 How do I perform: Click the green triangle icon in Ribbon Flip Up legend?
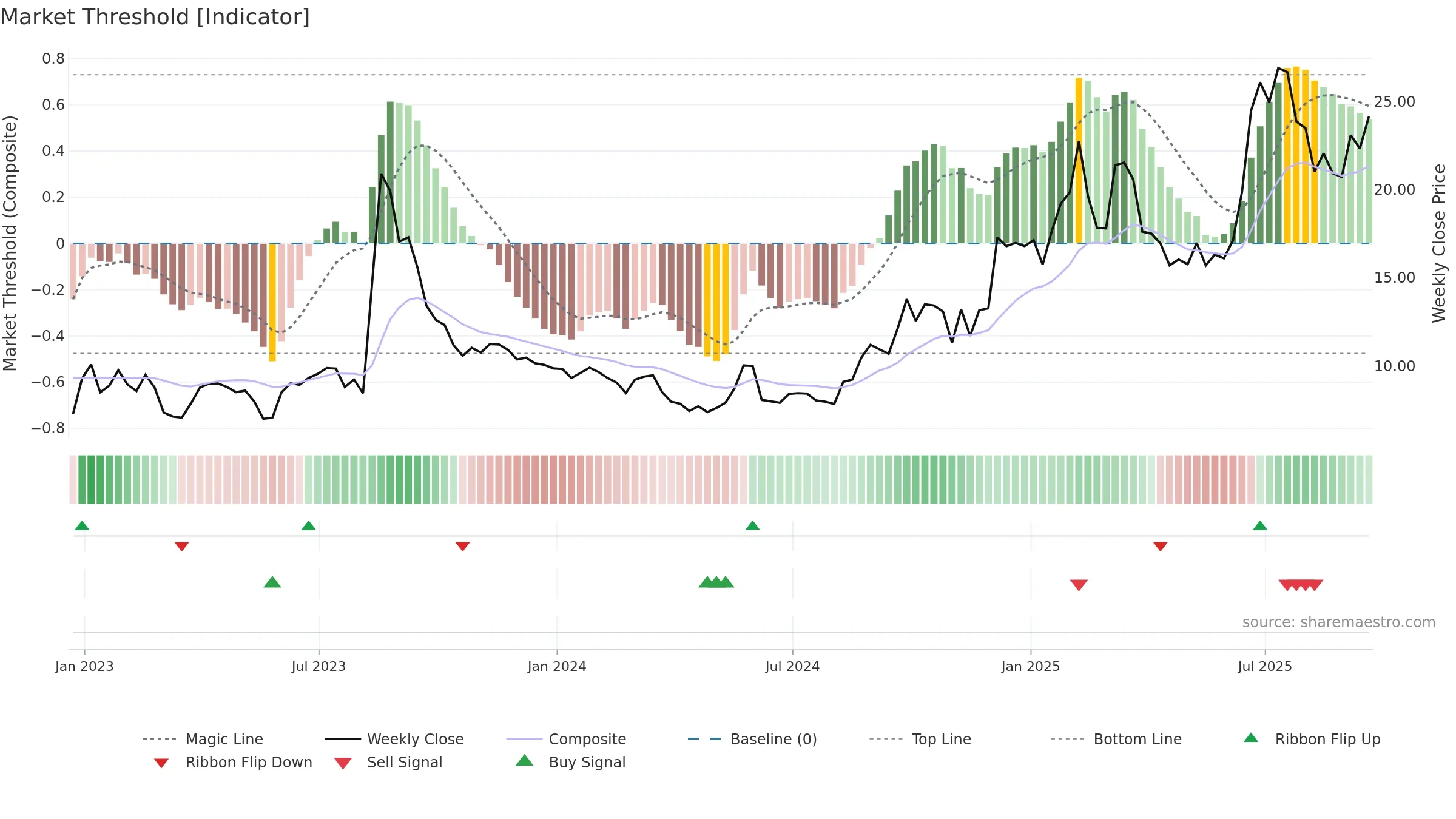click(1251, 738)
